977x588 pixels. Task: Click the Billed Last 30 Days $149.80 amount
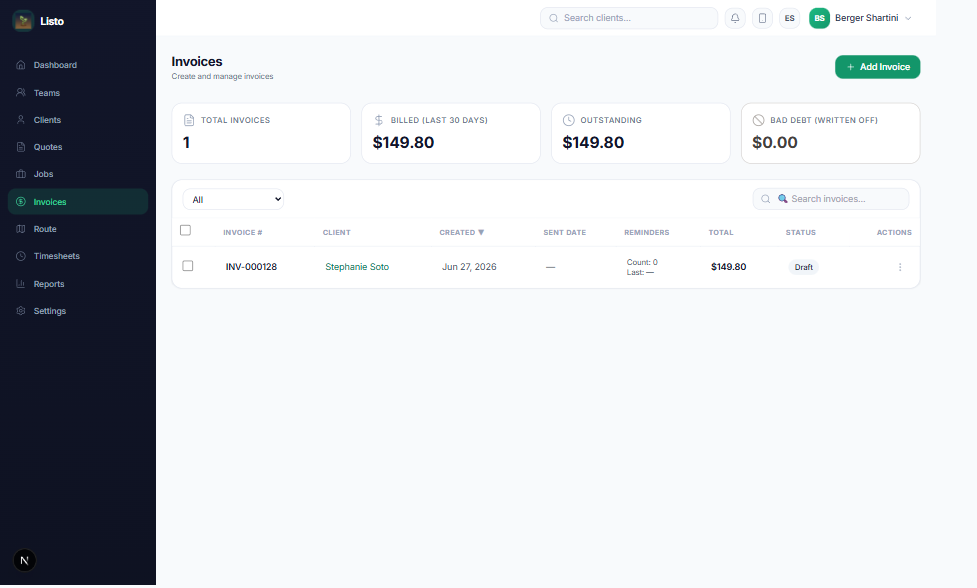403,143
